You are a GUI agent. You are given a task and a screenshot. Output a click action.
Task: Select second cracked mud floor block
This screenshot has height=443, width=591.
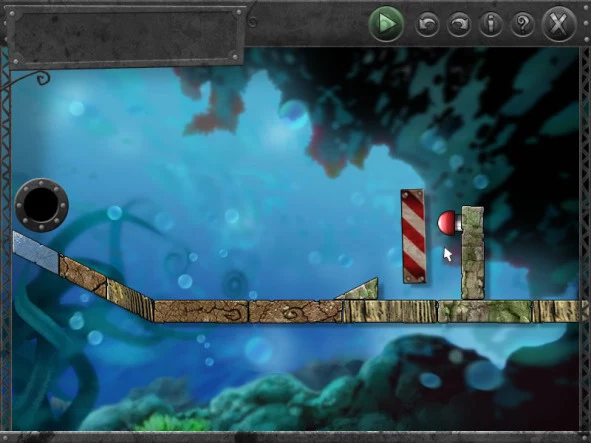point(296,311)
